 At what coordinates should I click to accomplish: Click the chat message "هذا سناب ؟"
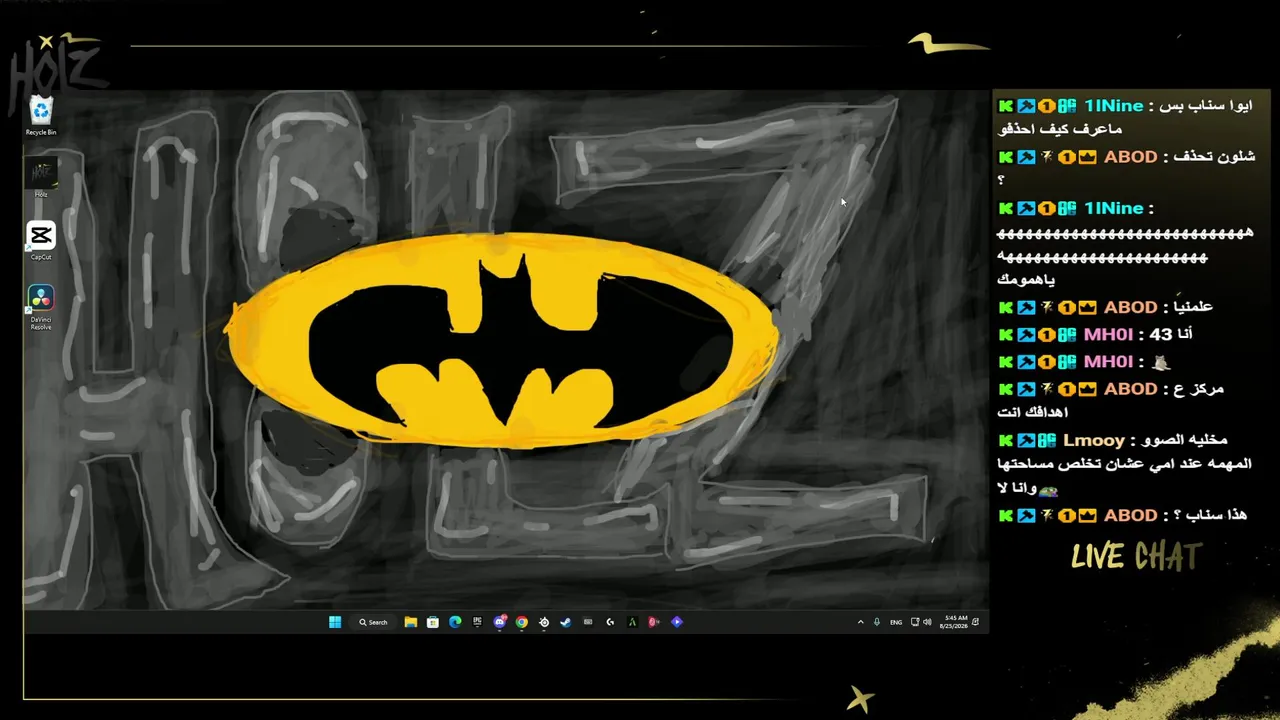click(1209, 515)
